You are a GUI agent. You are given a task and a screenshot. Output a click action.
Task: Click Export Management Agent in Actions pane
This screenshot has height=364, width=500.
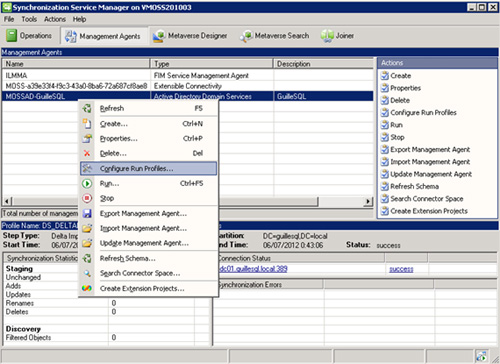click(430, 150)
